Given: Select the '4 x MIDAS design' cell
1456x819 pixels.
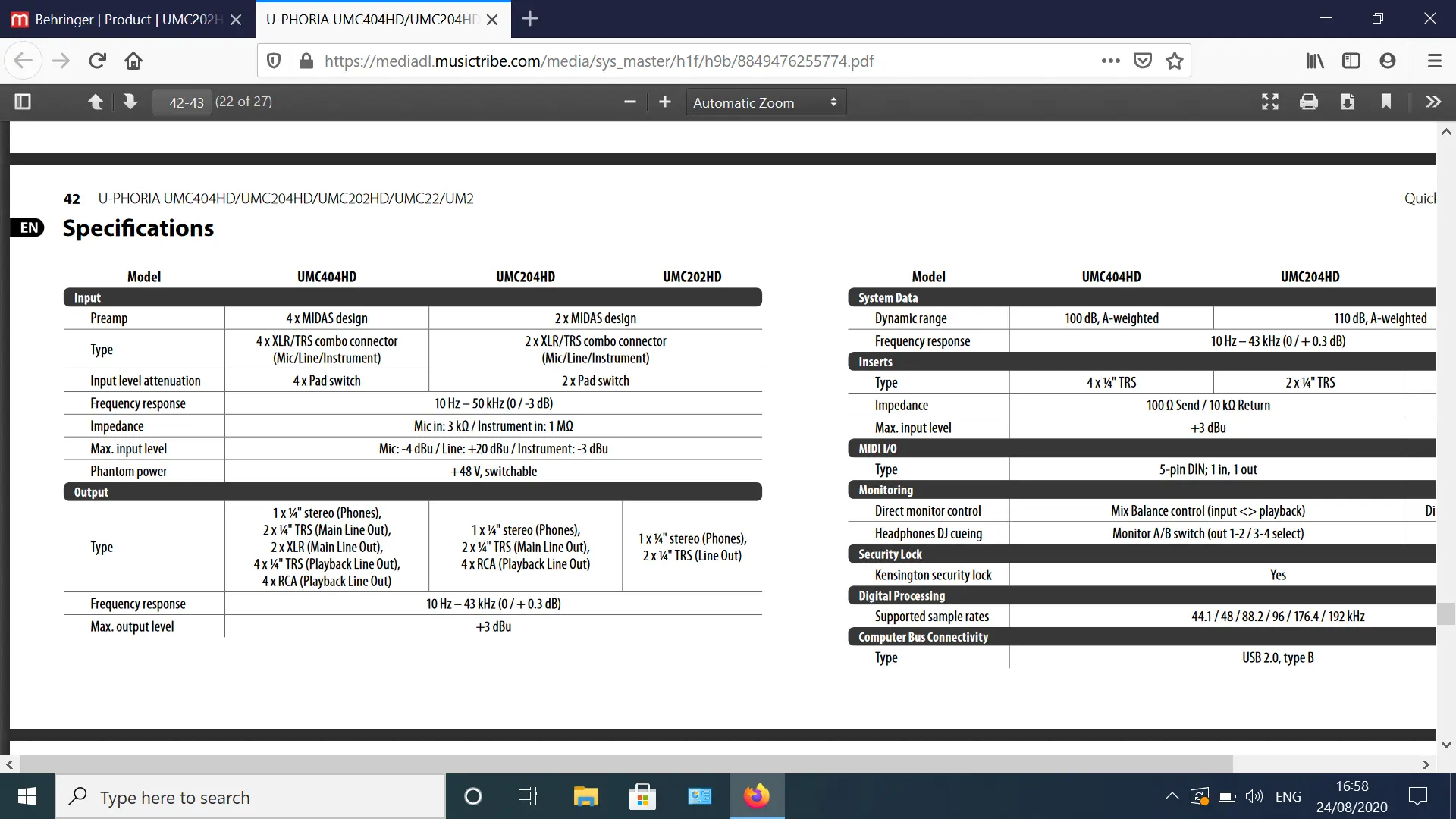Looking at the screenshot, I should [327, 318].
